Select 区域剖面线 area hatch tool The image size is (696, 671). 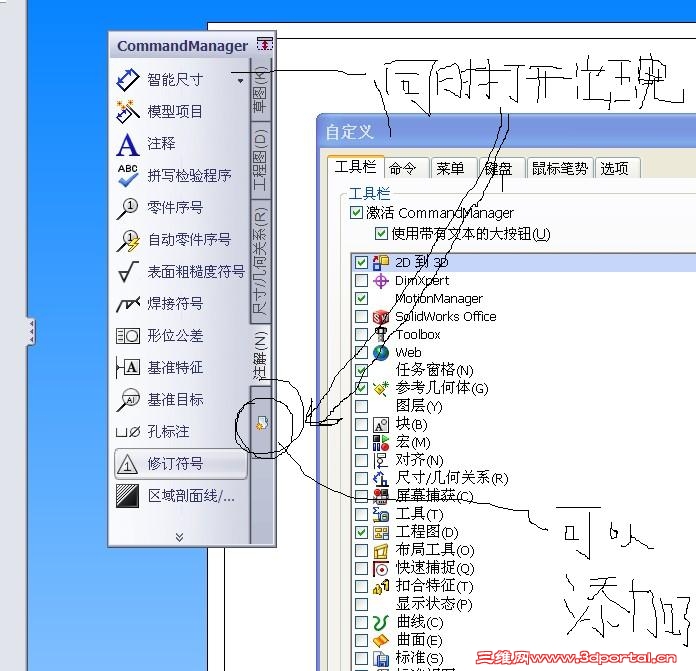(176, 496)
